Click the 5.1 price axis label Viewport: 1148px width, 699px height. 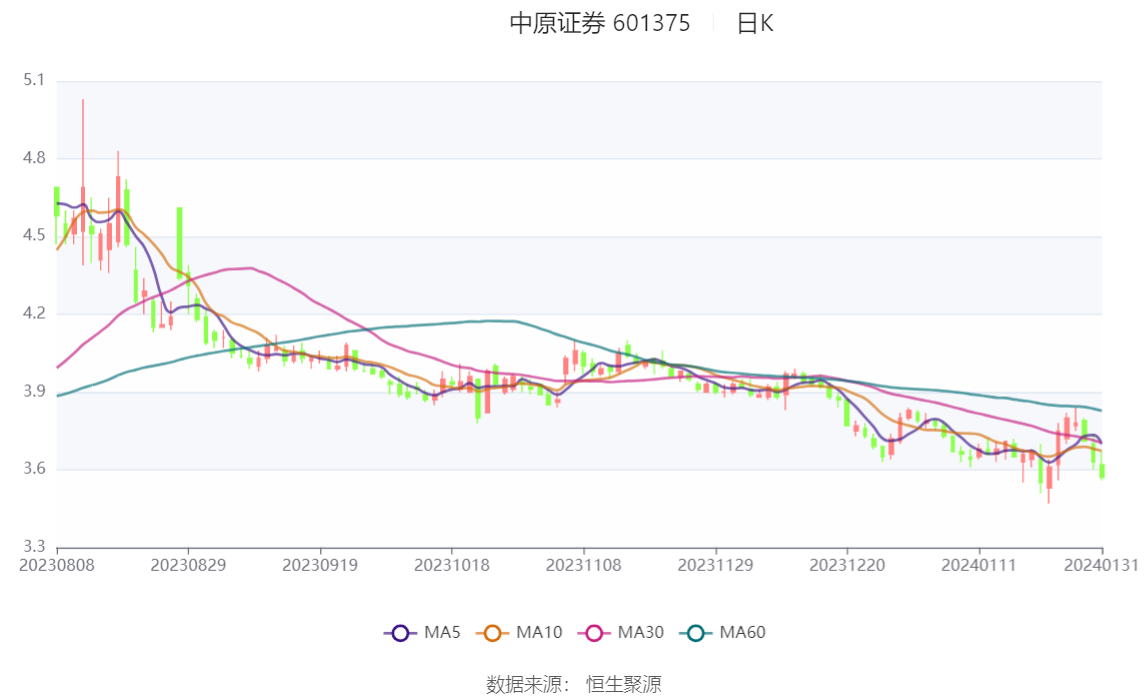34,80
